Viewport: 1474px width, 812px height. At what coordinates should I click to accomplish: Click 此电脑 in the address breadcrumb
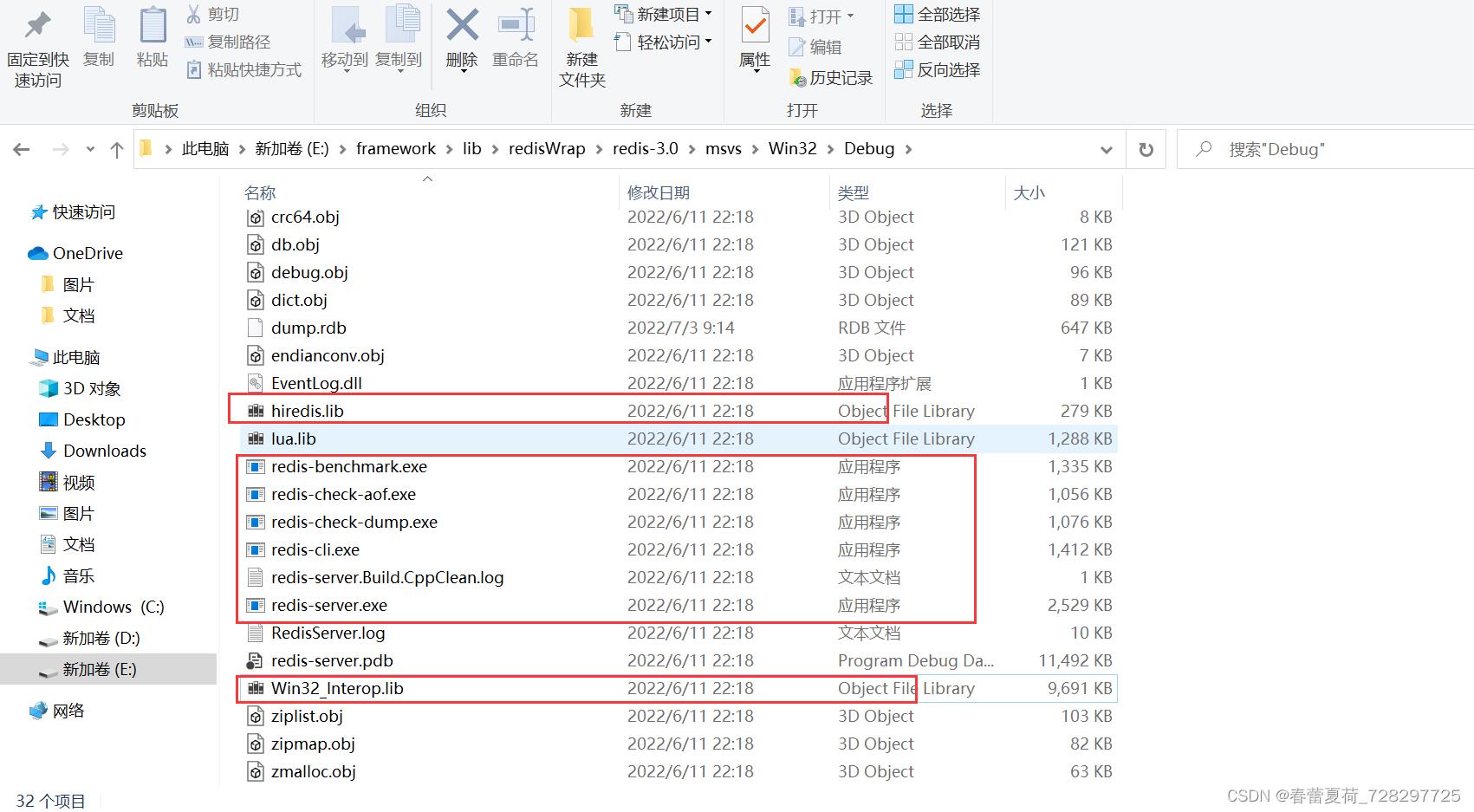205,149
